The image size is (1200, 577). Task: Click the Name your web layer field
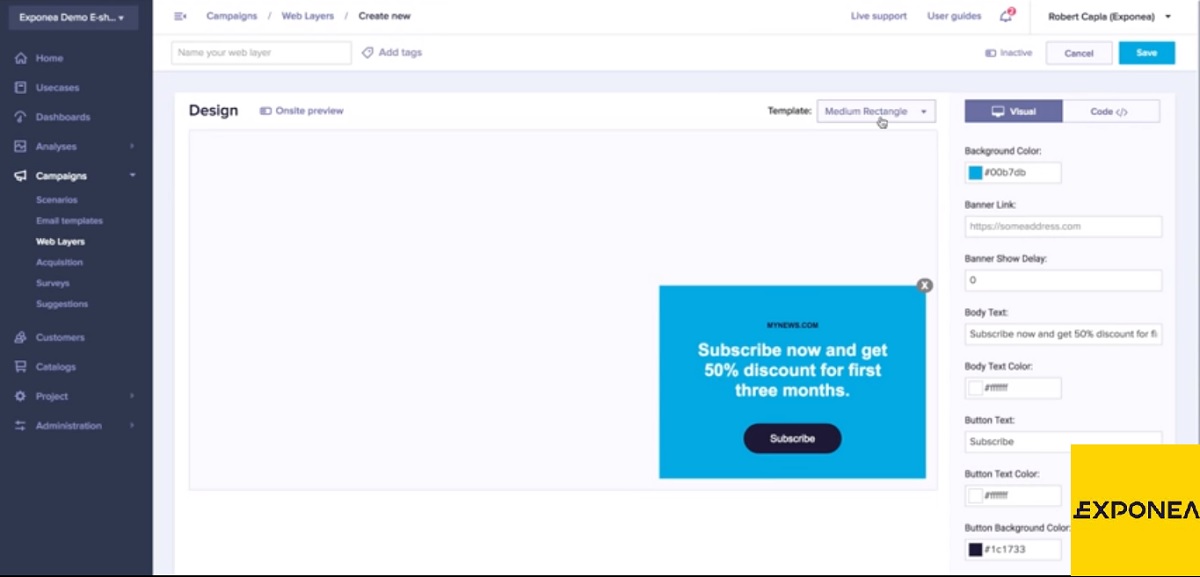[x=261, y=52]
